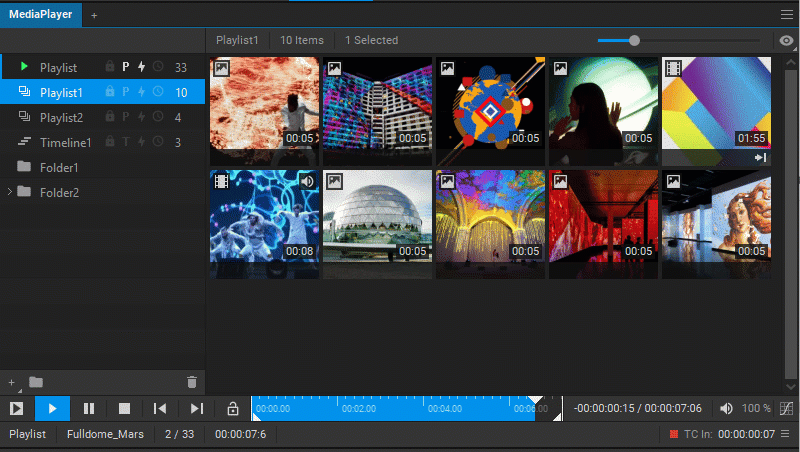Click the 2 / 33 item counter
Image resolution: width=800 pixels, height=452 pixels.
pos(179,434)
